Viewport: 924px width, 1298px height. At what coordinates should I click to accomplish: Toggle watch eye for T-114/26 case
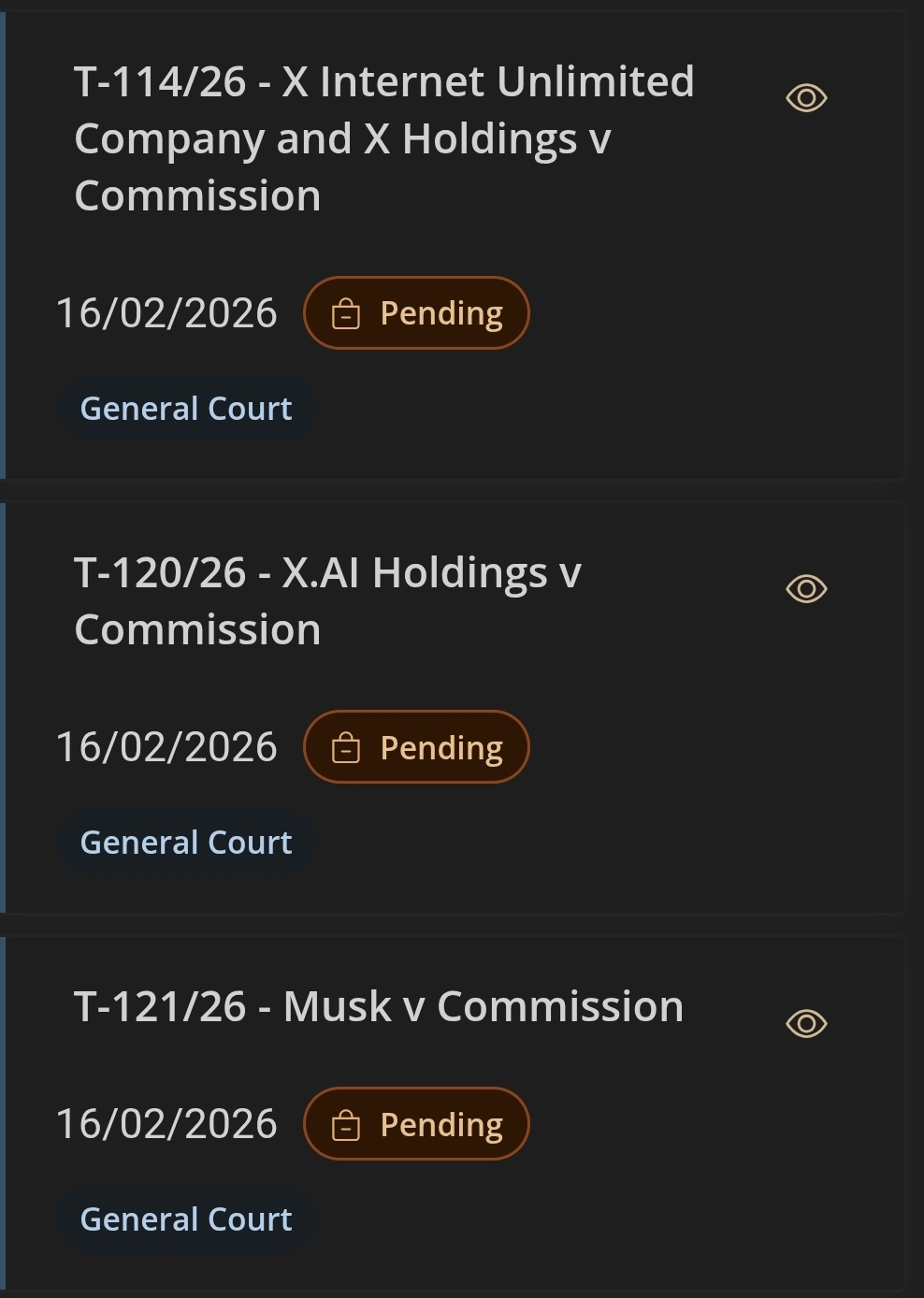click(806, 98)
